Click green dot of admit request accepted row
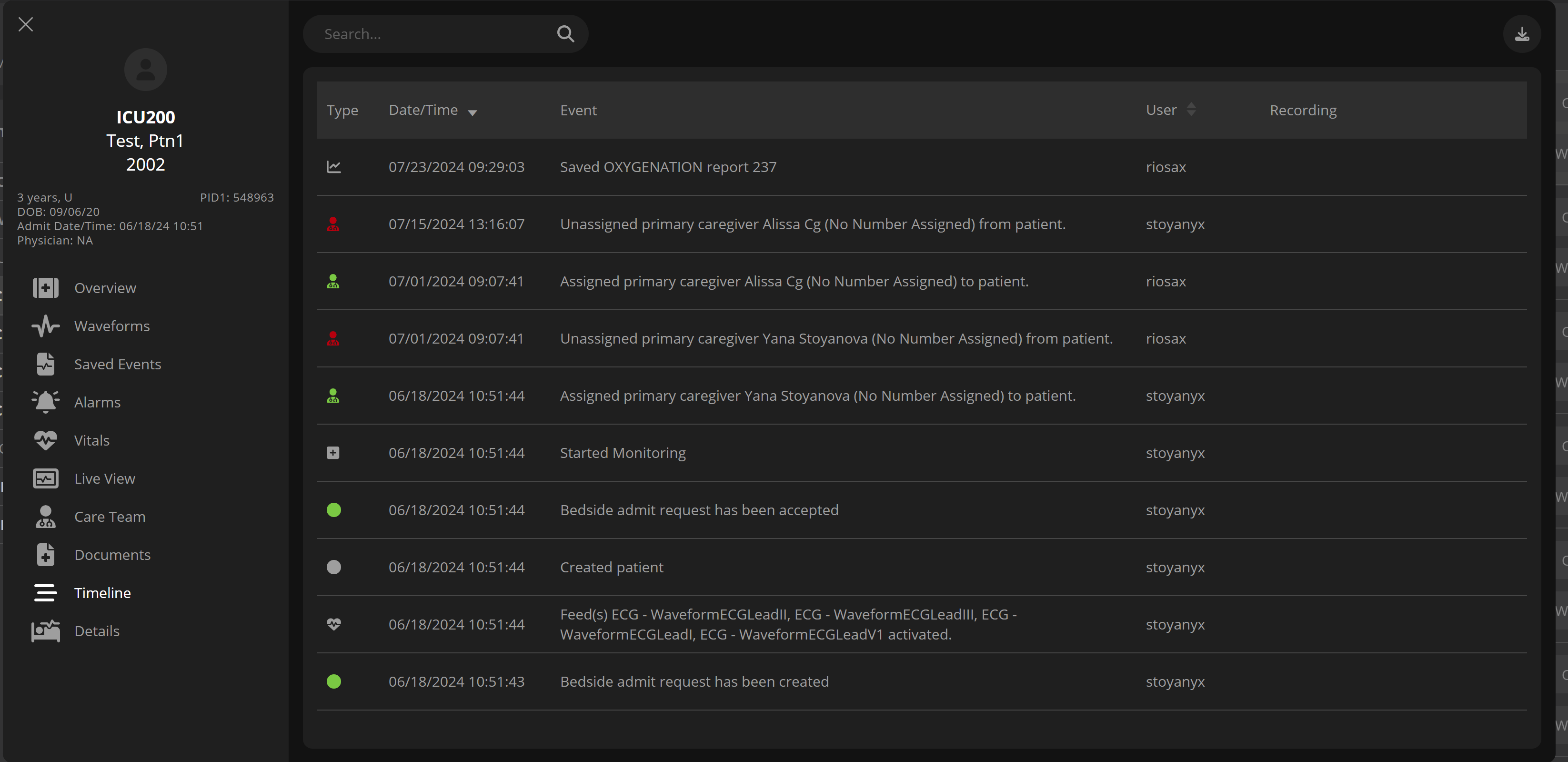Screen dimensions: 1568x762 point(333,510)
